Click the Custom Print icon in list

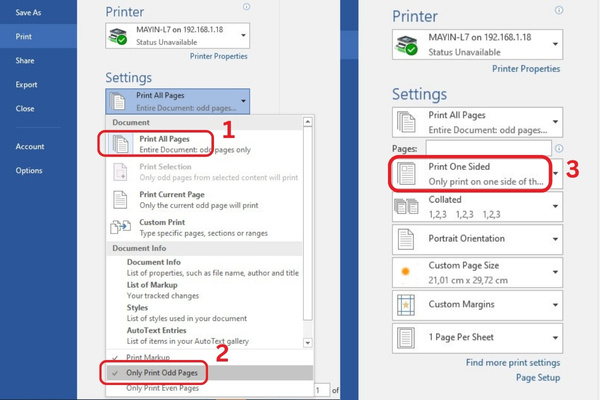pos(121,227)
